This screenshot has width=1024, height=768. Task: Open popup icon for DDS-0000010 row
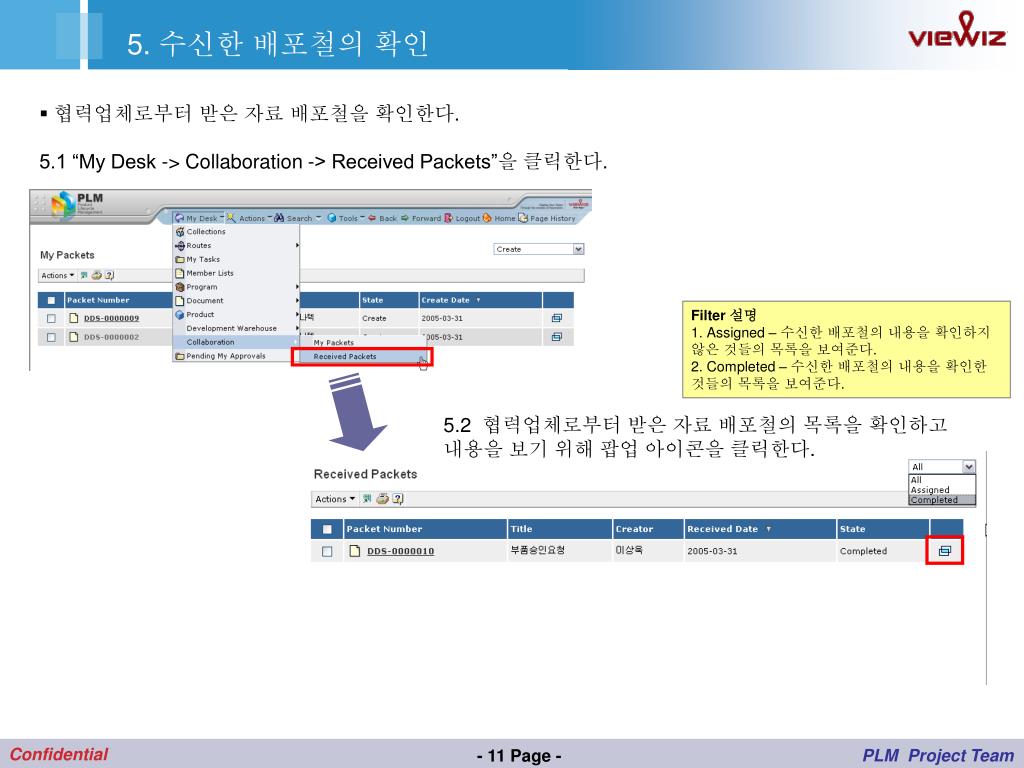[x=944, y=551]
